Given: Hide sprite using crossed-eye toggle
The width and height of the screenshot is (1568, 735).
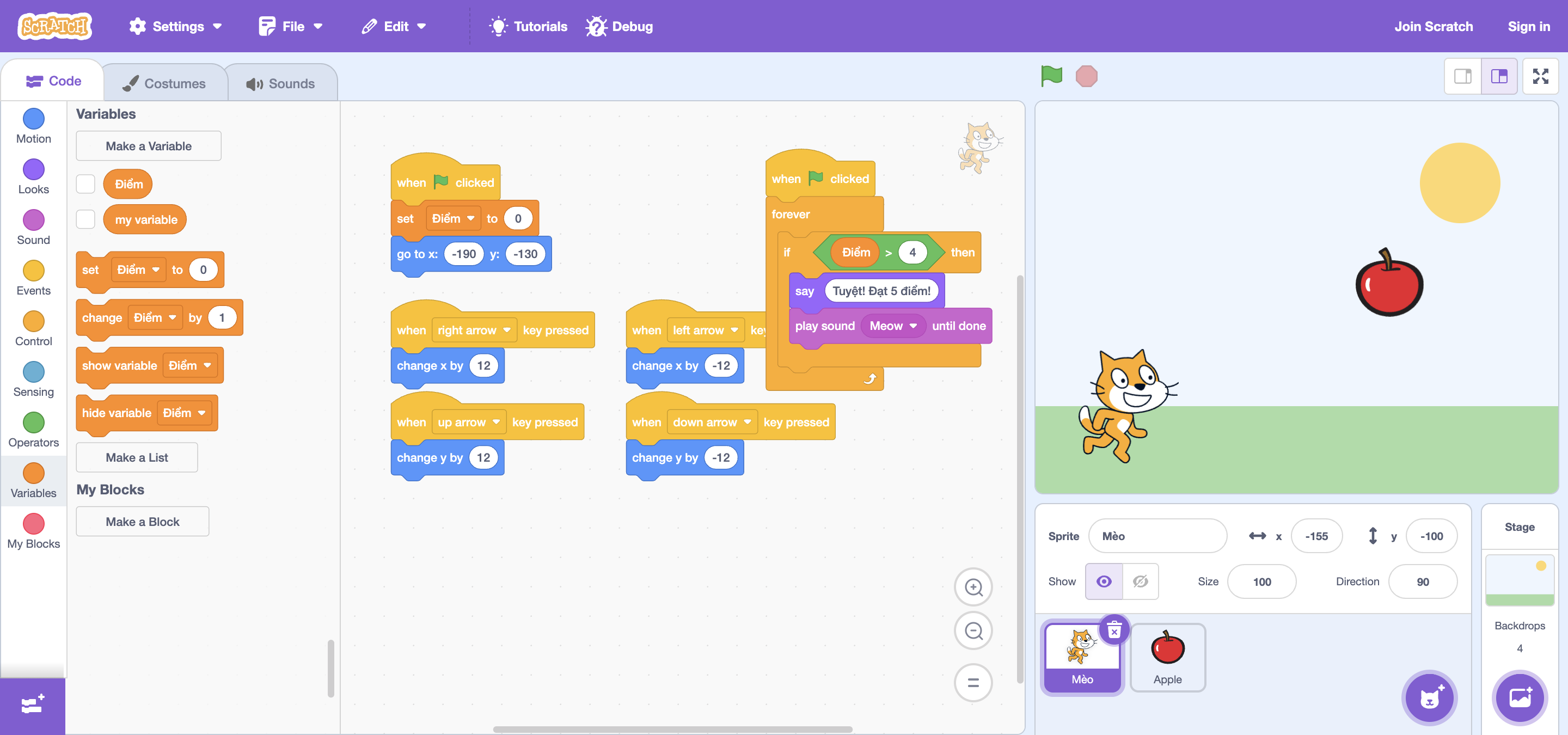Looking at the screenshot, I should (1140, 581).
